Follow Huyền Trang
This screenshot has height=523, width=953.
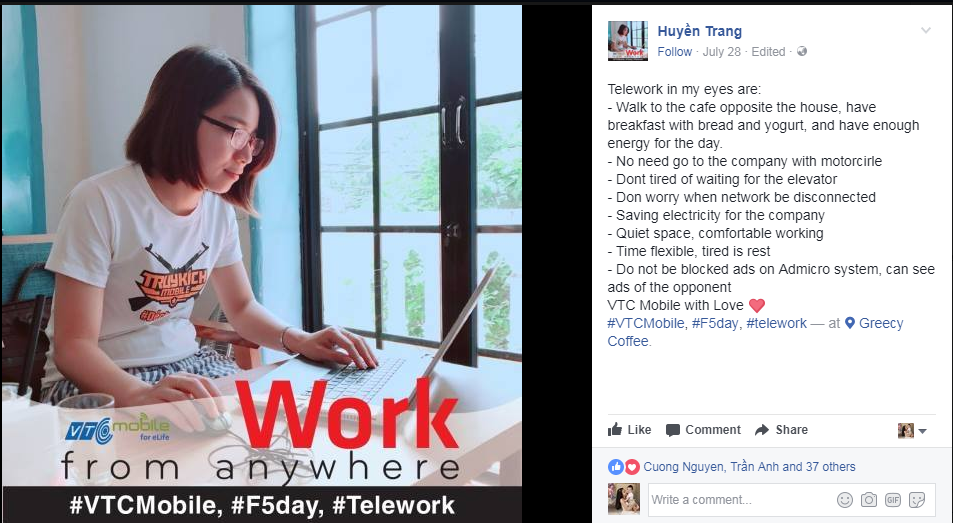click(675, 52)
